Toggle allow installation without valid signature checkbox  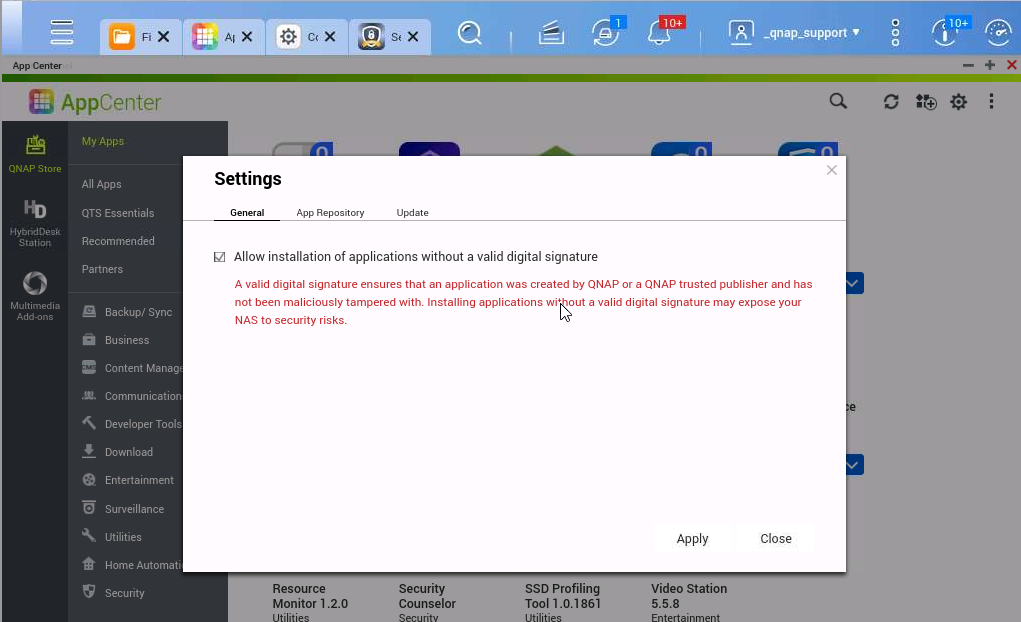point(219,257)
